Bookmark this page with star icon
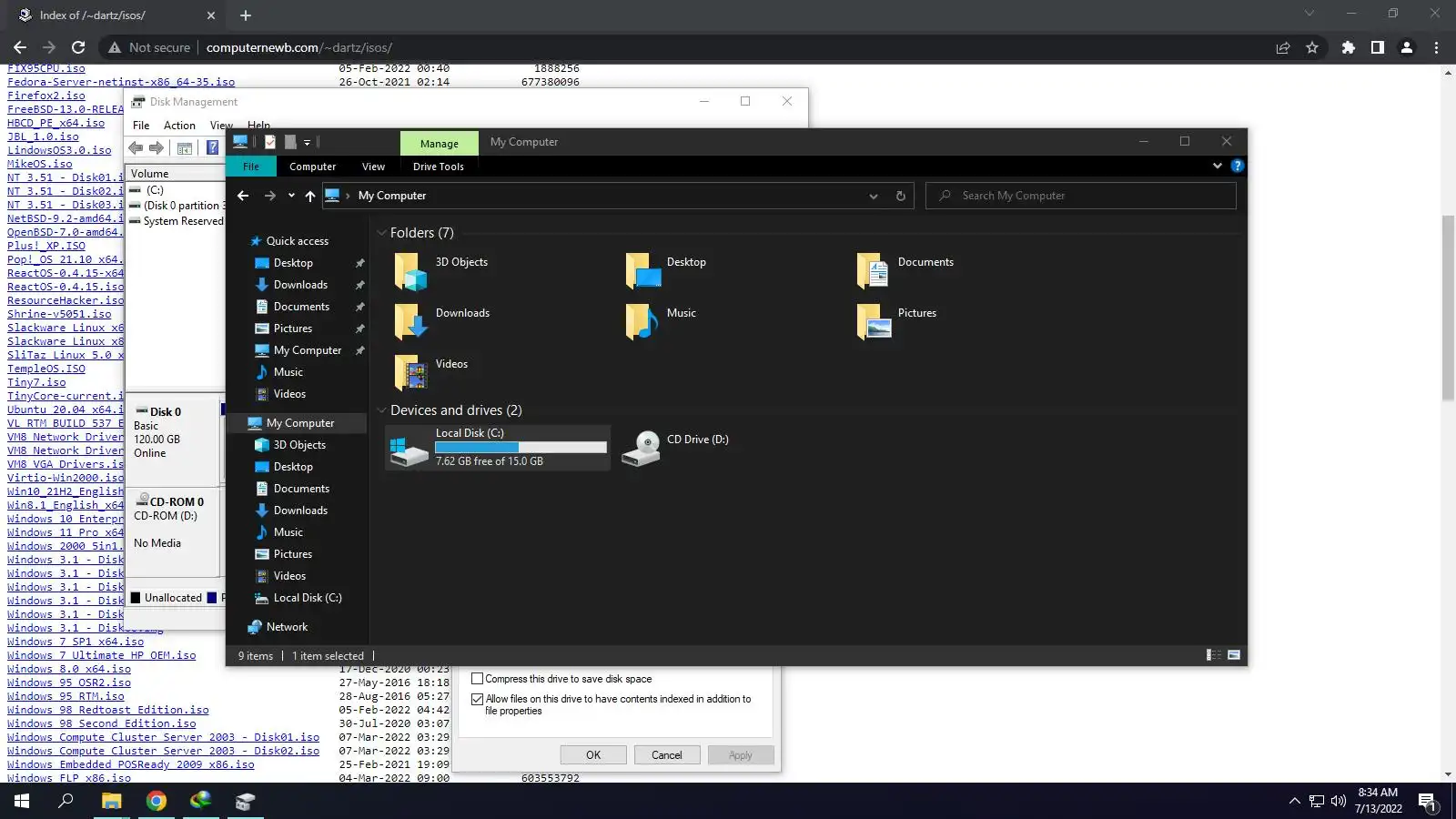1456x819 pixels. tap(1312, 47)
